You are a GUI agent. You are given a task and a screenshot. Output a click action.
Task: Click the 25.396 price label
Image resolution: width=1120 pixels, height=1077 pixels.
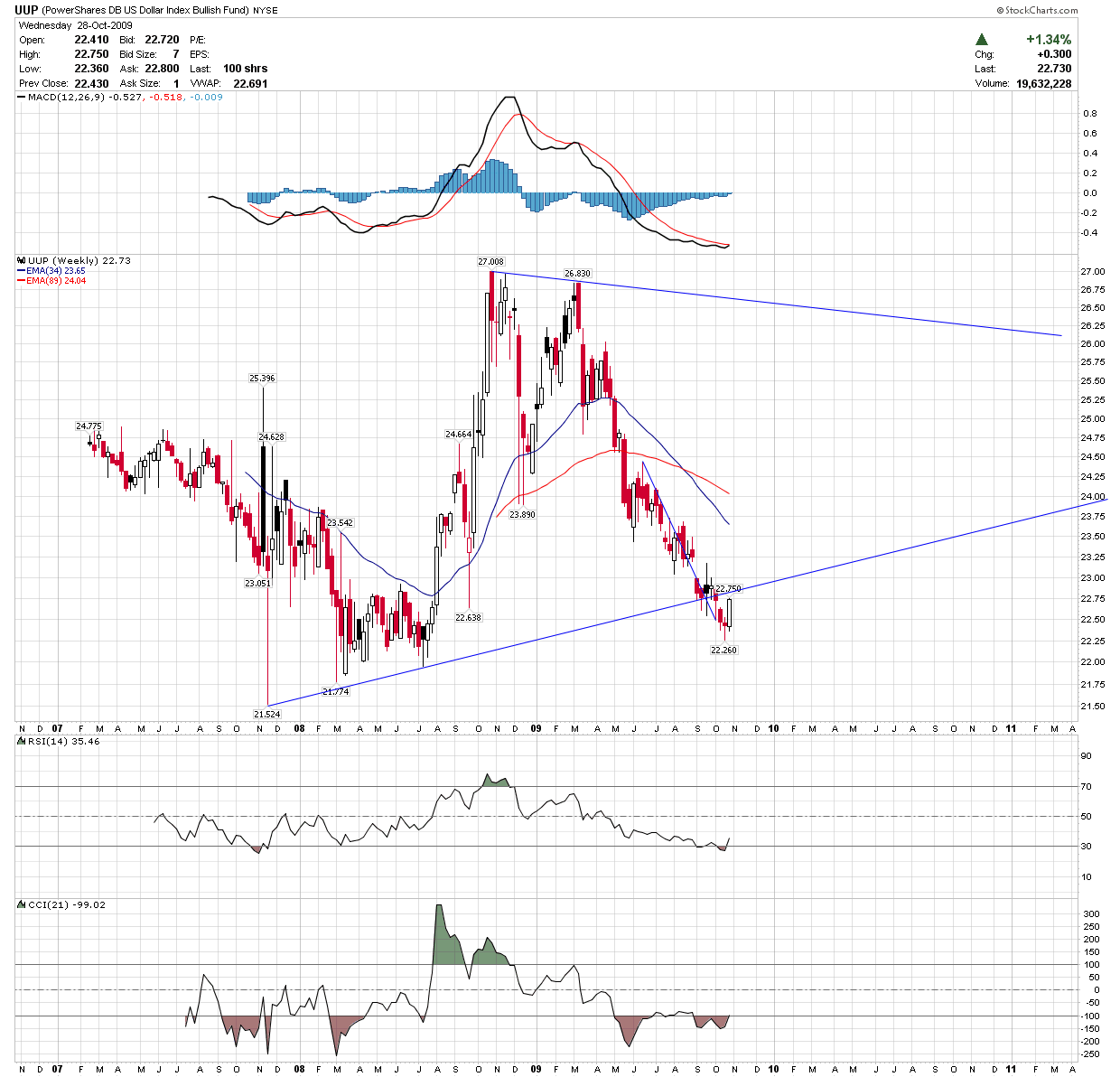pyautogui.click(x=262, y=379)
